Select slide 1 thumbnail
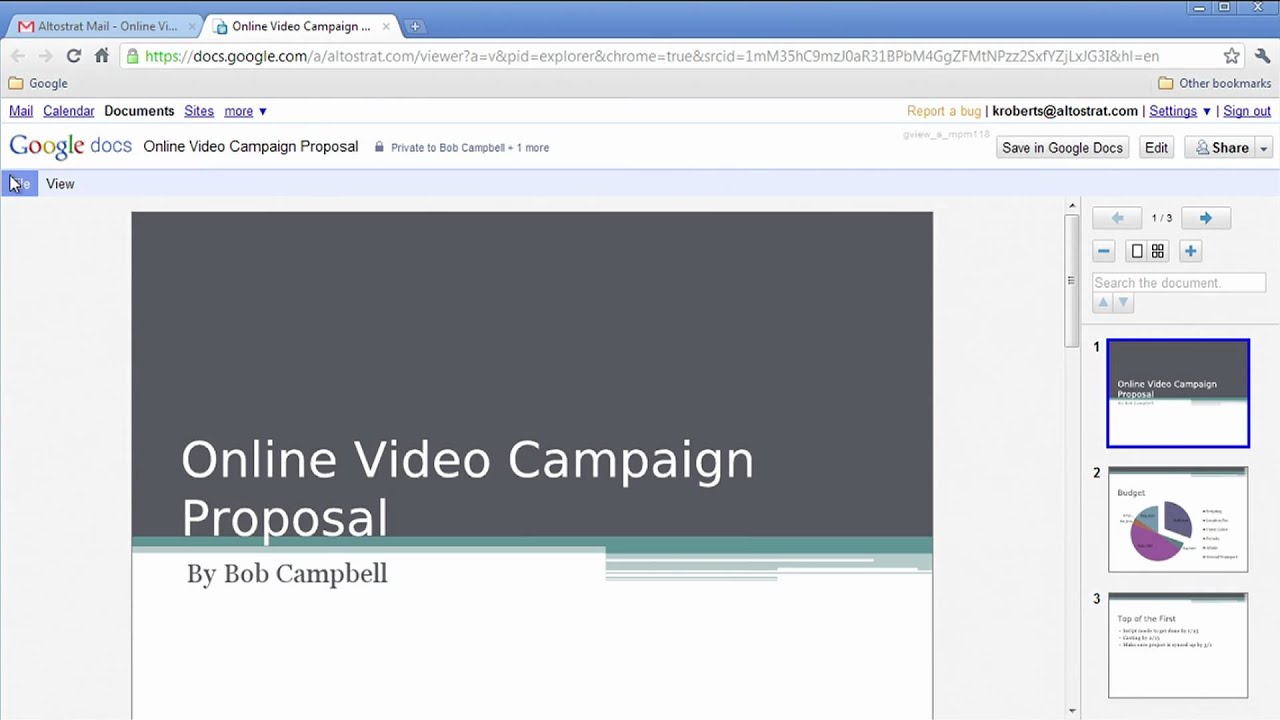The image size is (1280, 720). tap(1178, 393)
